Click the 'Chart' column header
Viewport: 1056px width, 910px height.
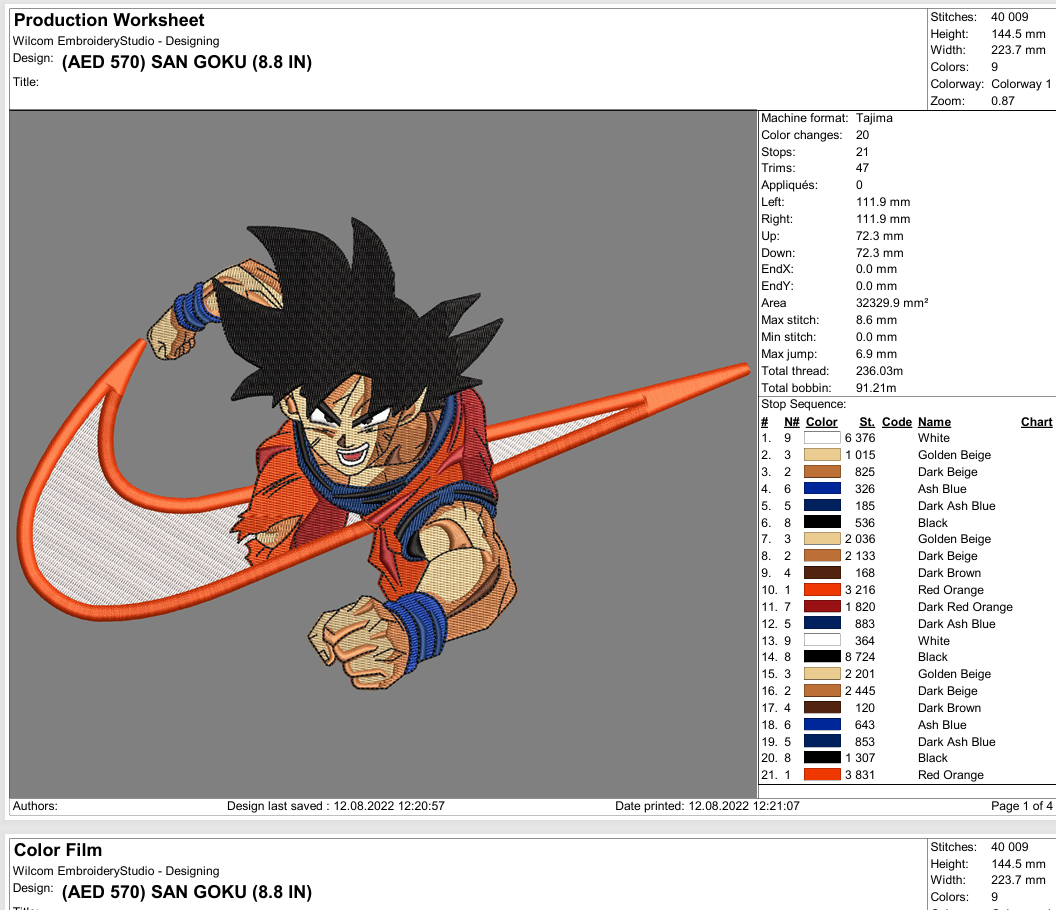tap(1036, 422)
